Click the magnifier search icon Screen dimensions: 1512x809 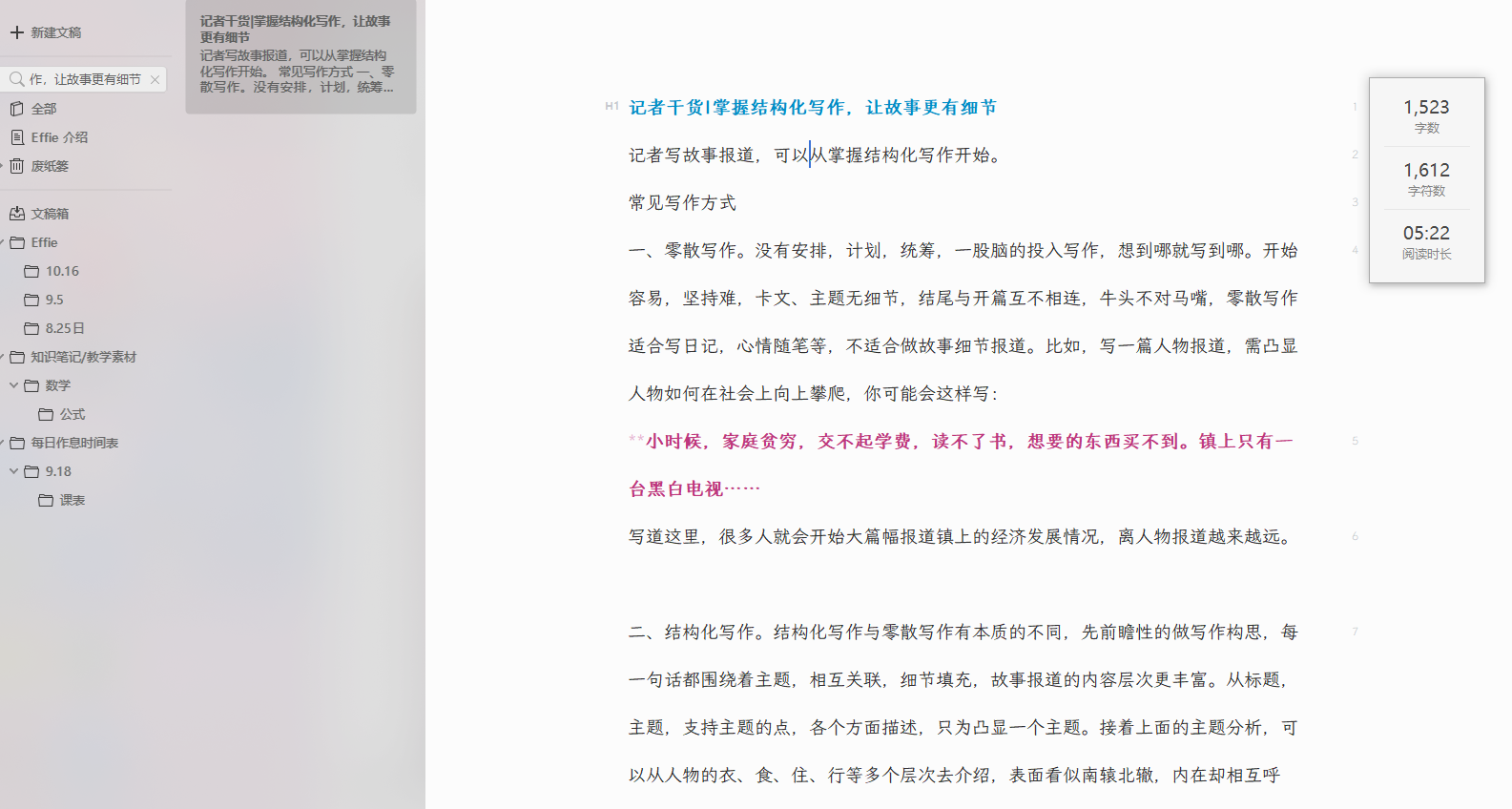(16, 79)
